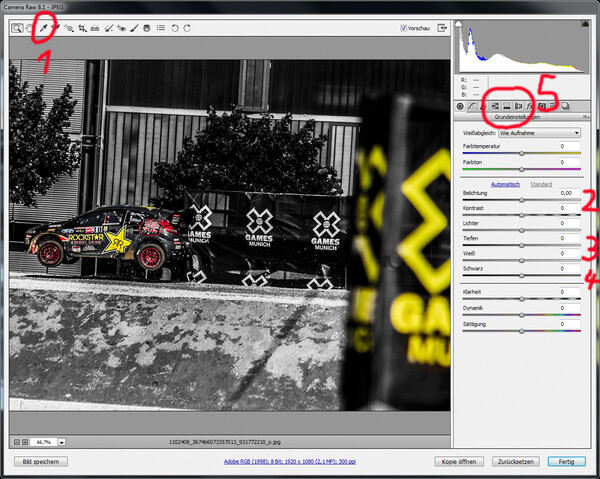Open the Camera Calibration tab
This screenshot has height=479, width=600.
pos(542,106)
